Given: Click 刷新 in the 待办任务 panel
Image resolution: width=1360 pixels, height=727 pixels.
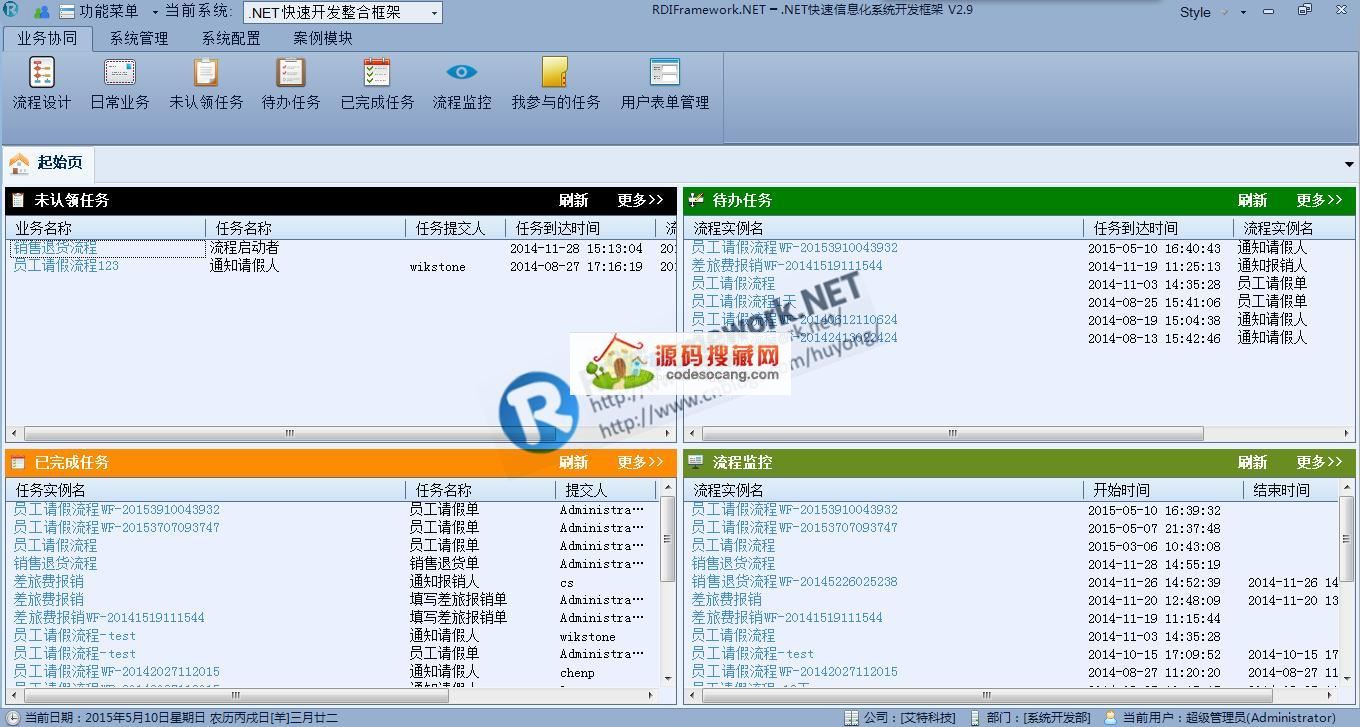Looking at the screenshot, I should (x=1252, y=200).
